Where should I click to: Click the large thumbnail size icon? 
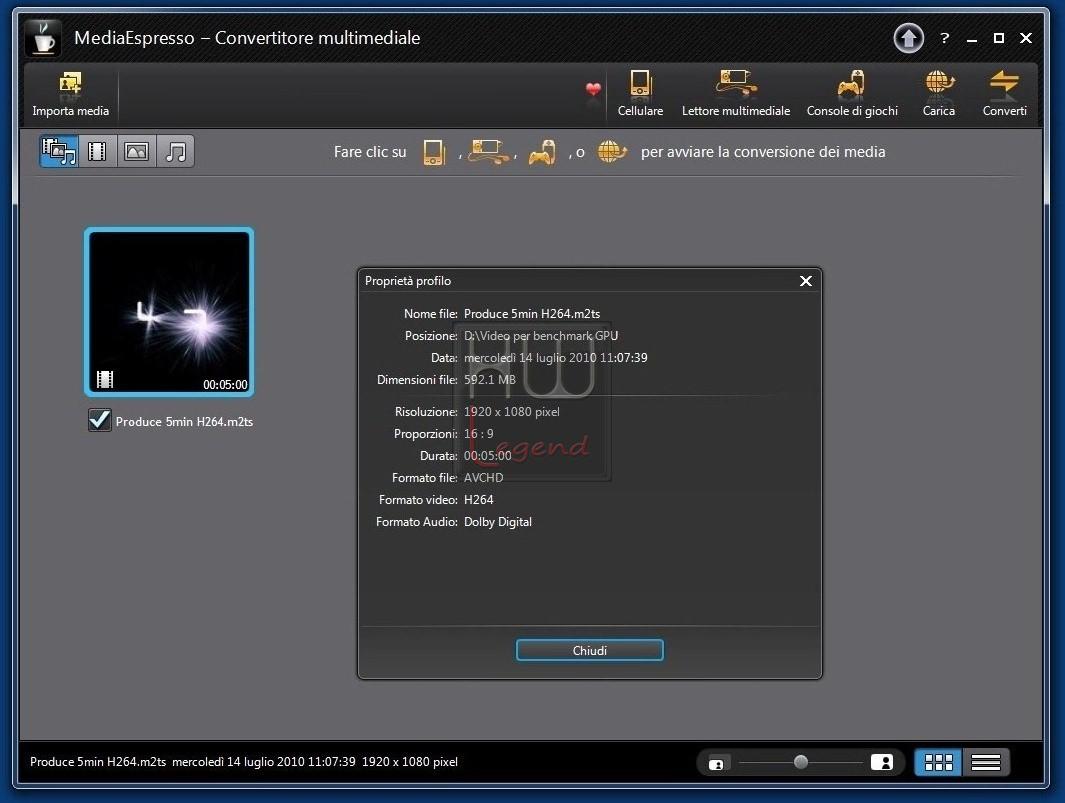(882, 762)
